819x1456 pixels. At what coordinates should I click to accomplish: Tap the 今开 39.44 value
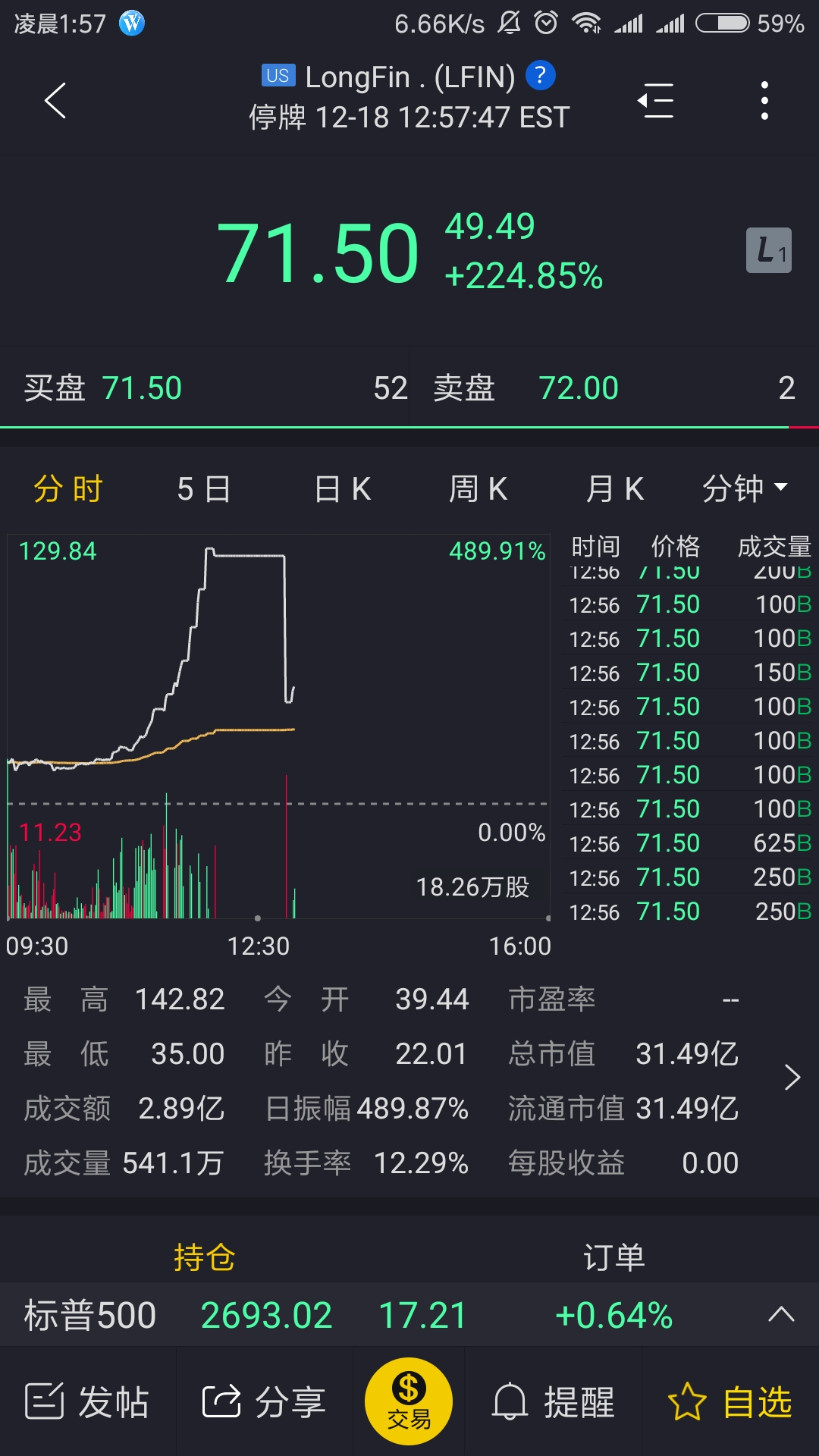432,999
